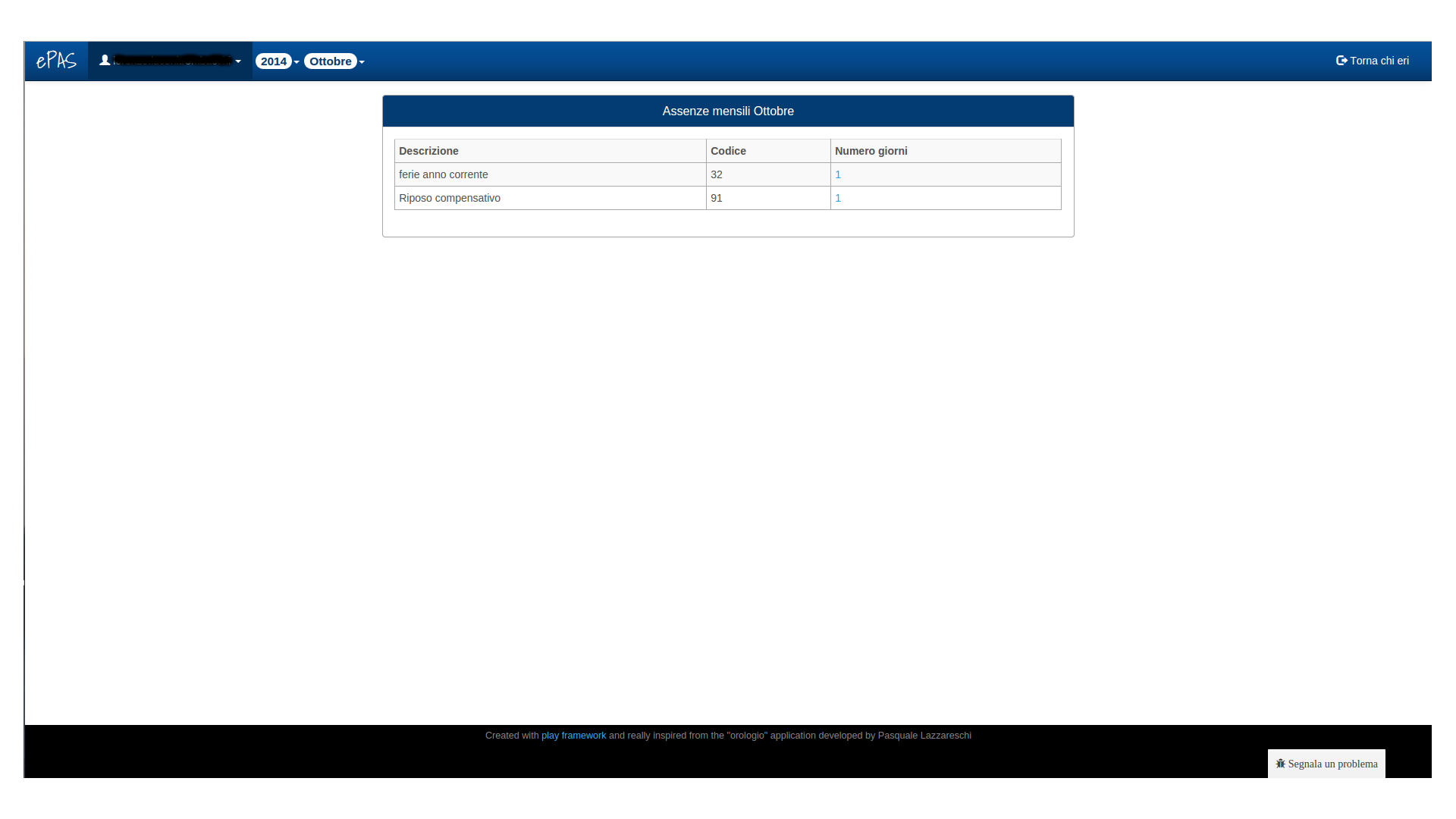The width and height of the screenshot is (1456, 819).
Task: Click the Assenze mensili Ottobre panel title
Action: (728, 111)
